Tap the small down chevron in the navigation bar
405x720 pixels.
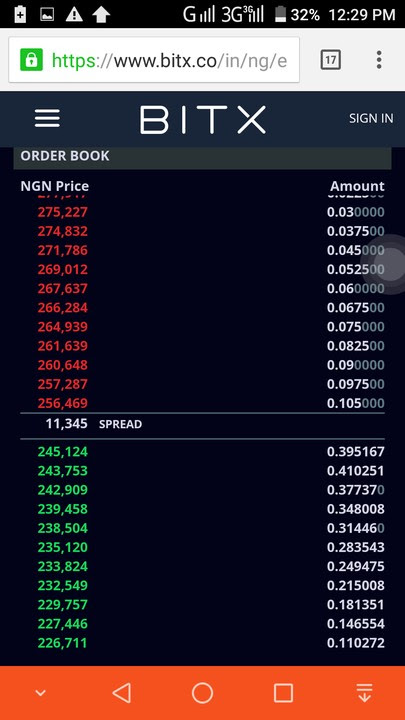point(40,692)
